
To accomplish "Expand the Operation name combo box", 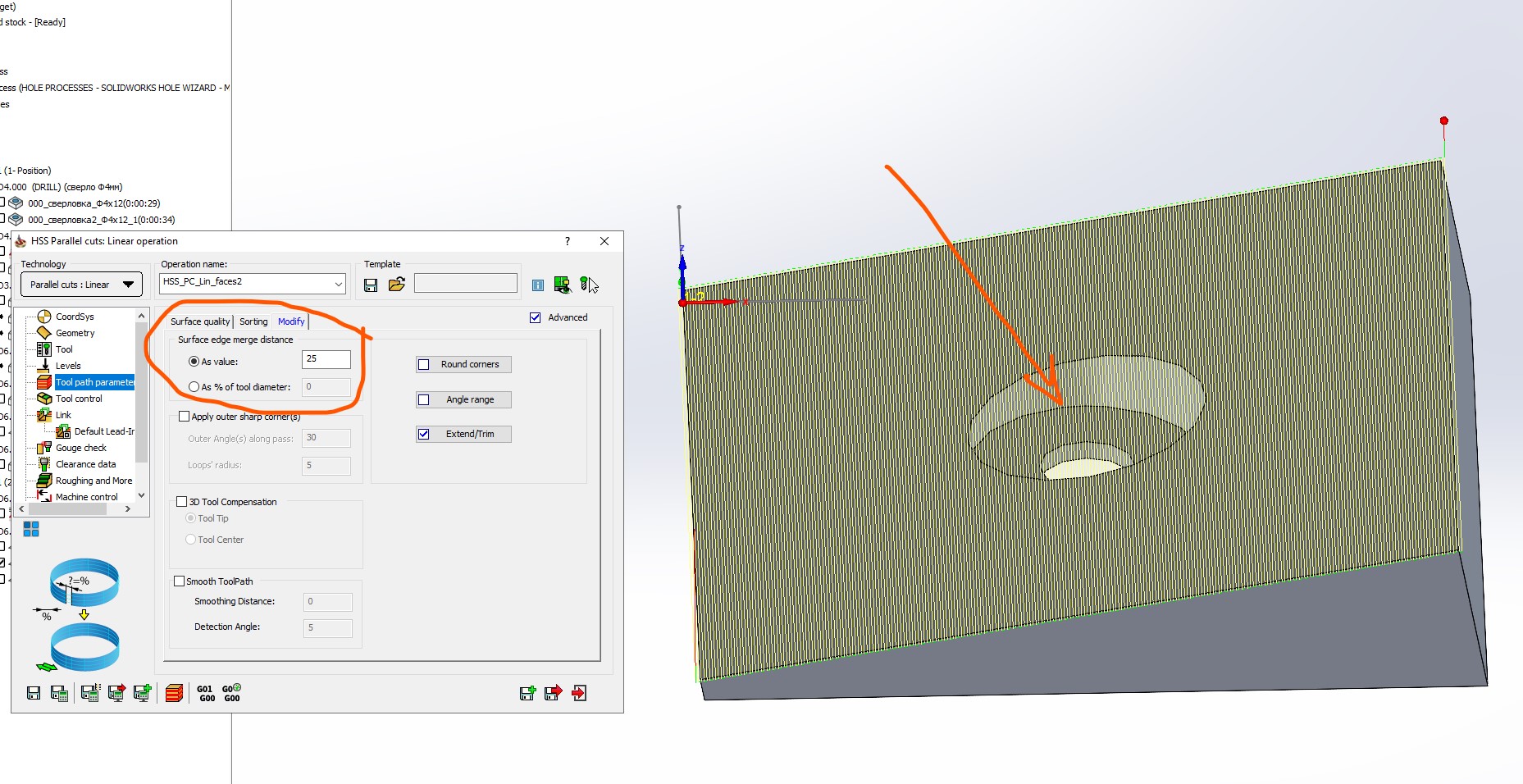I will coord(338,284).
